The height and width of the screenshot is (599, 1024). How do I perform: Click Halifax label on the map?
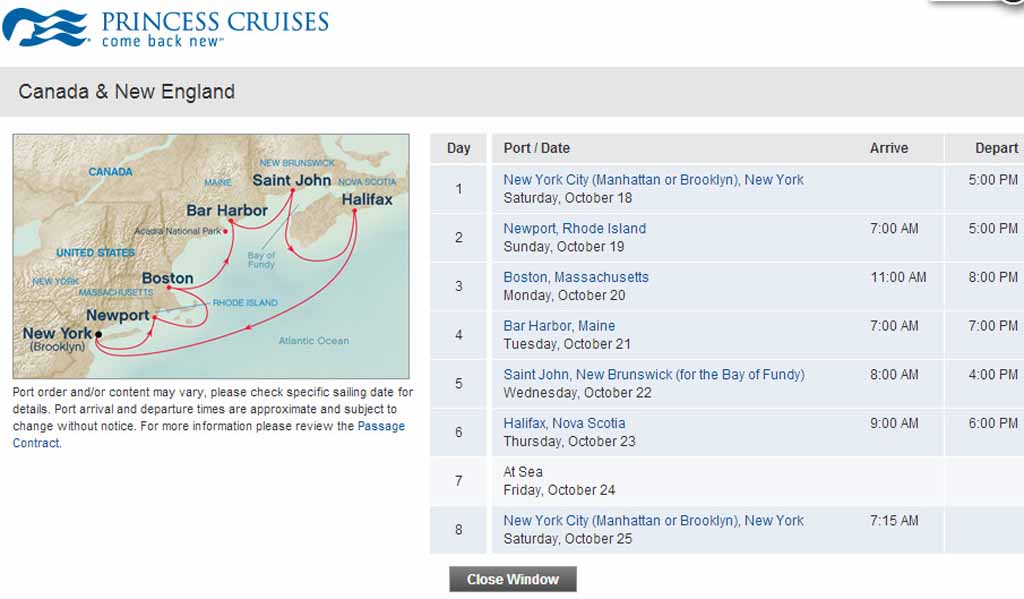click(x=367, y=199)
